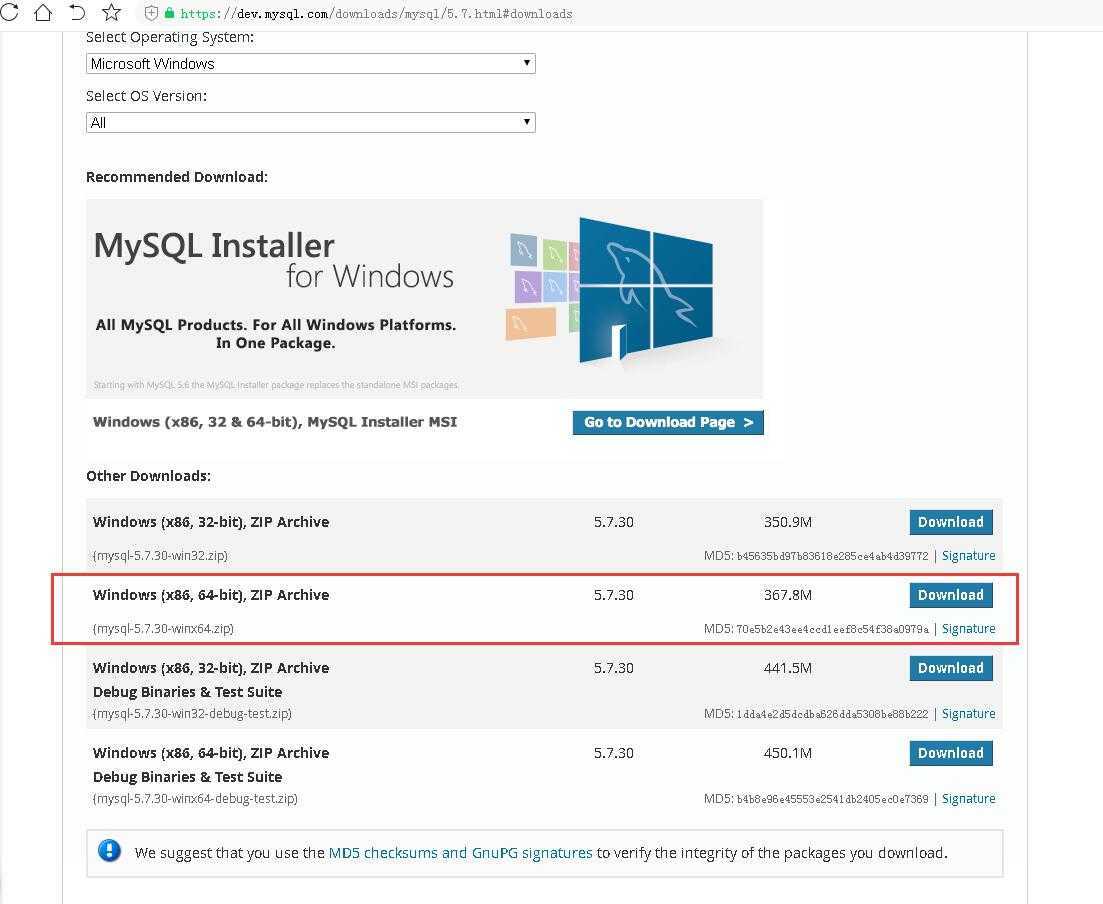Click the 'Recommended Download:' heading
Viewport: 1103px width, 904px height.
tap(177, 177)
